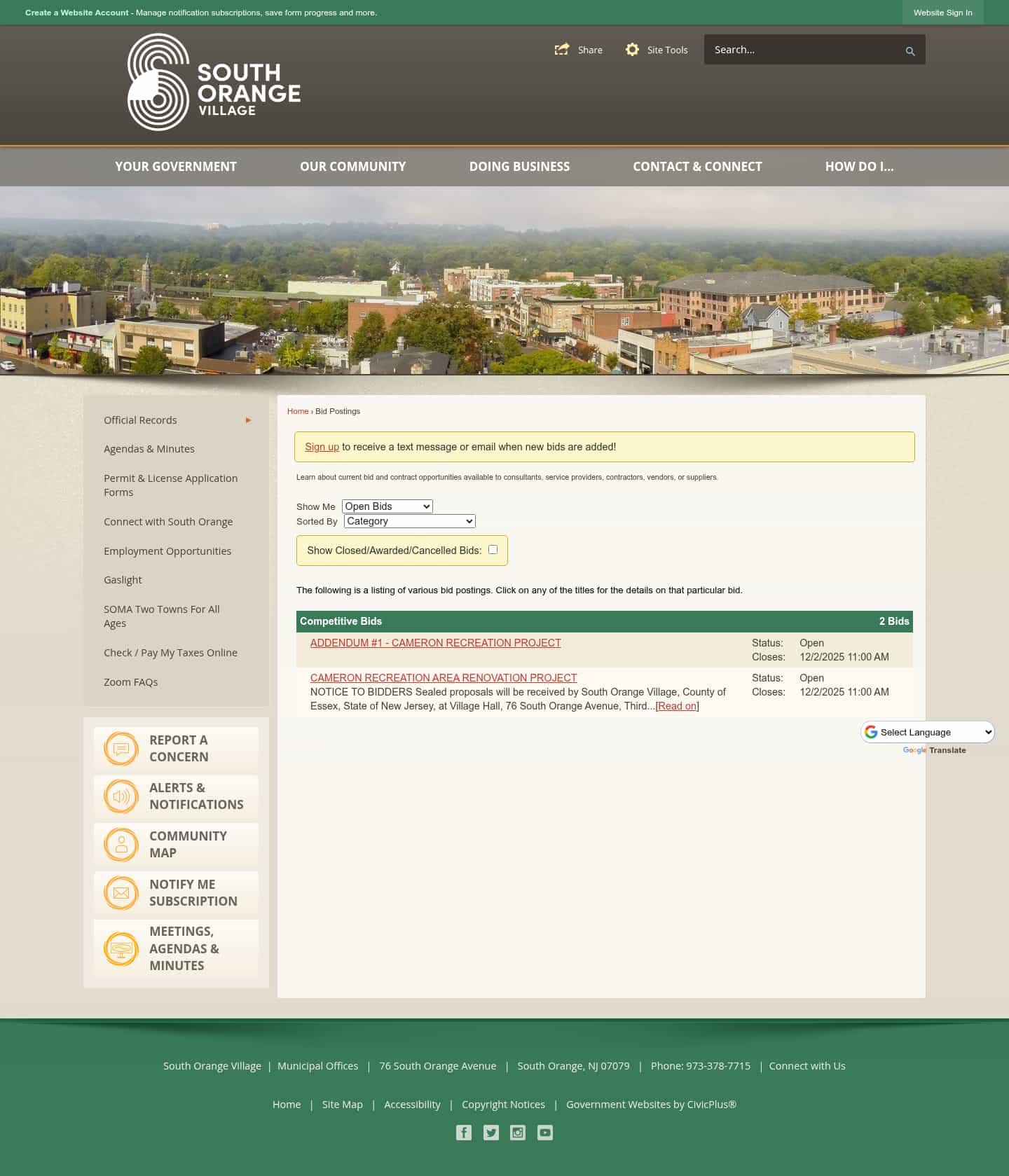Open Cameron Recreation Area Renovation Project bid
The width and height of the screenshot is (1009, 1176).
pyautogui.click(x=444, y=678)
